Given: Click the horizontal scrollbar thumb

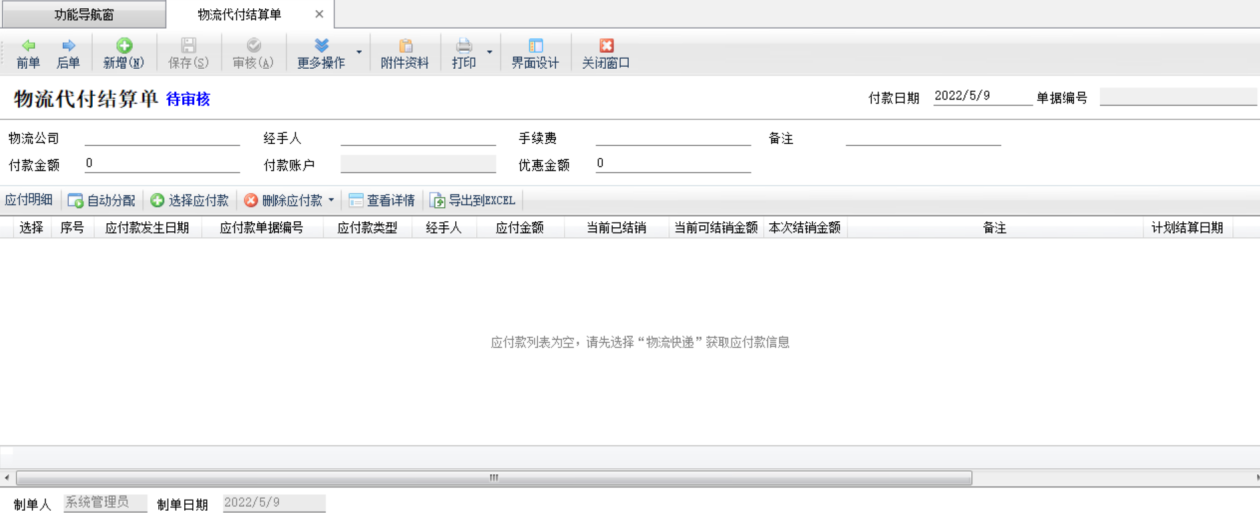Looking at the screenshot, I should [x=494, y=478].
